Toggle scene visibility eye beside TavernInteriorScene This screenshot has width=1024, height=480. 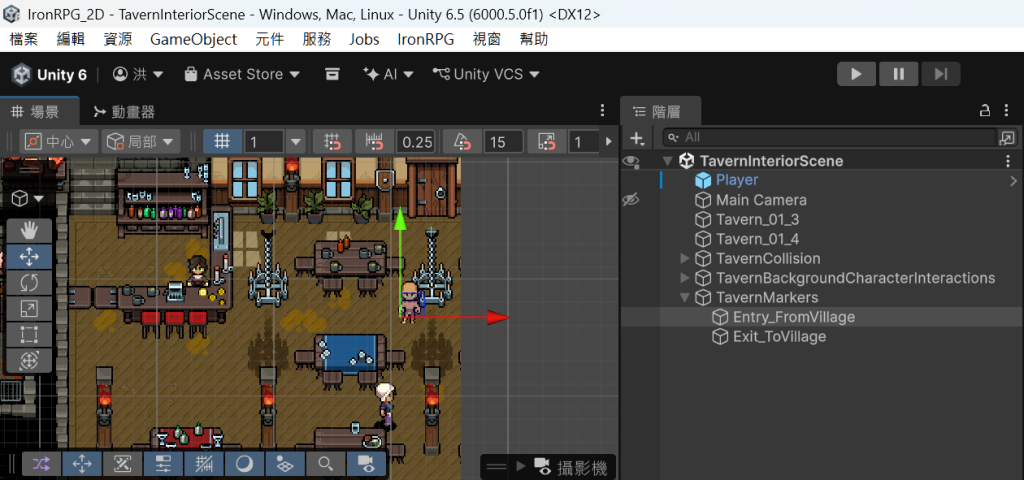click(630, 161)
